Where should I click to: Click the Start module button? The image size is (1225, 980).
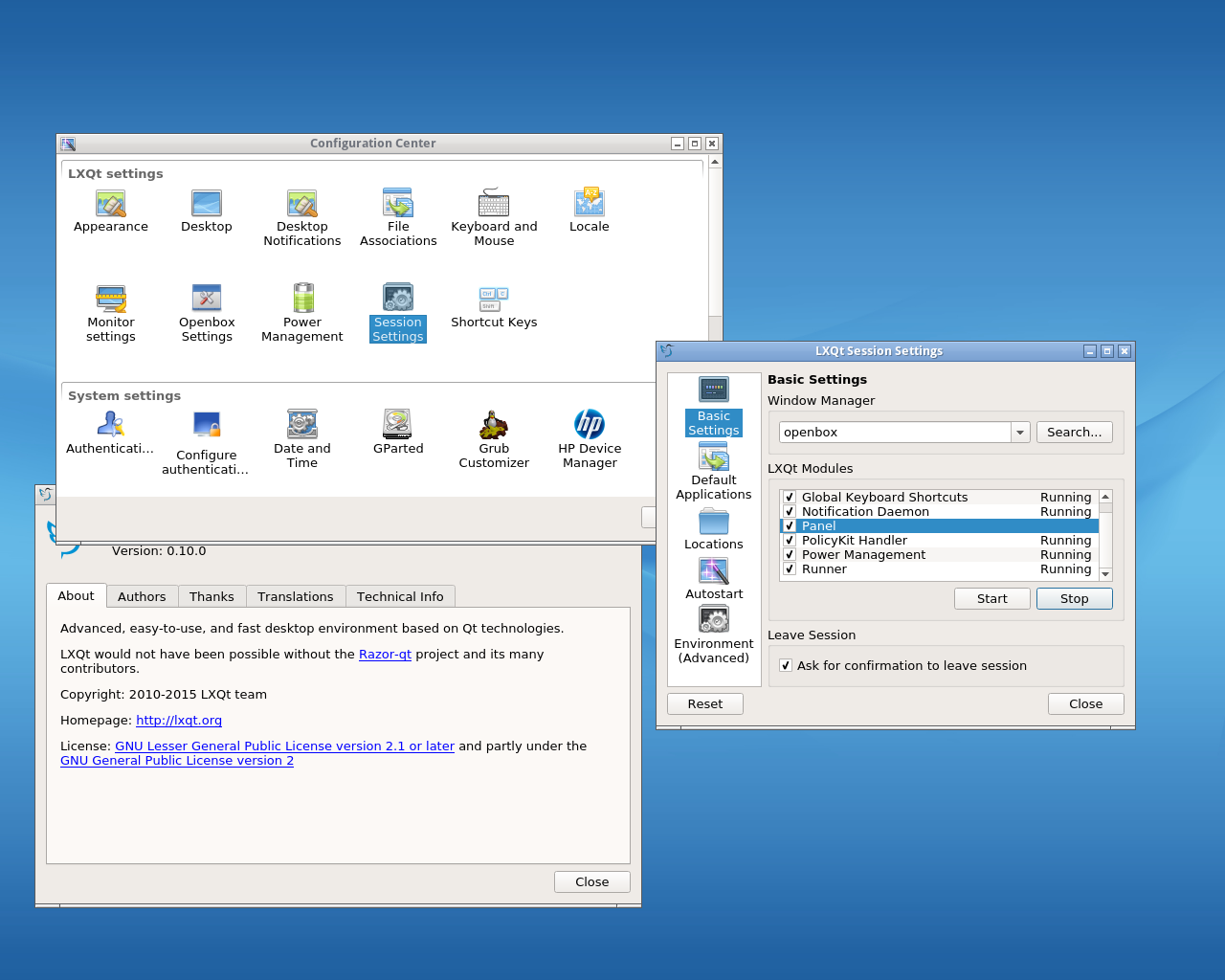tap(992, 599)
